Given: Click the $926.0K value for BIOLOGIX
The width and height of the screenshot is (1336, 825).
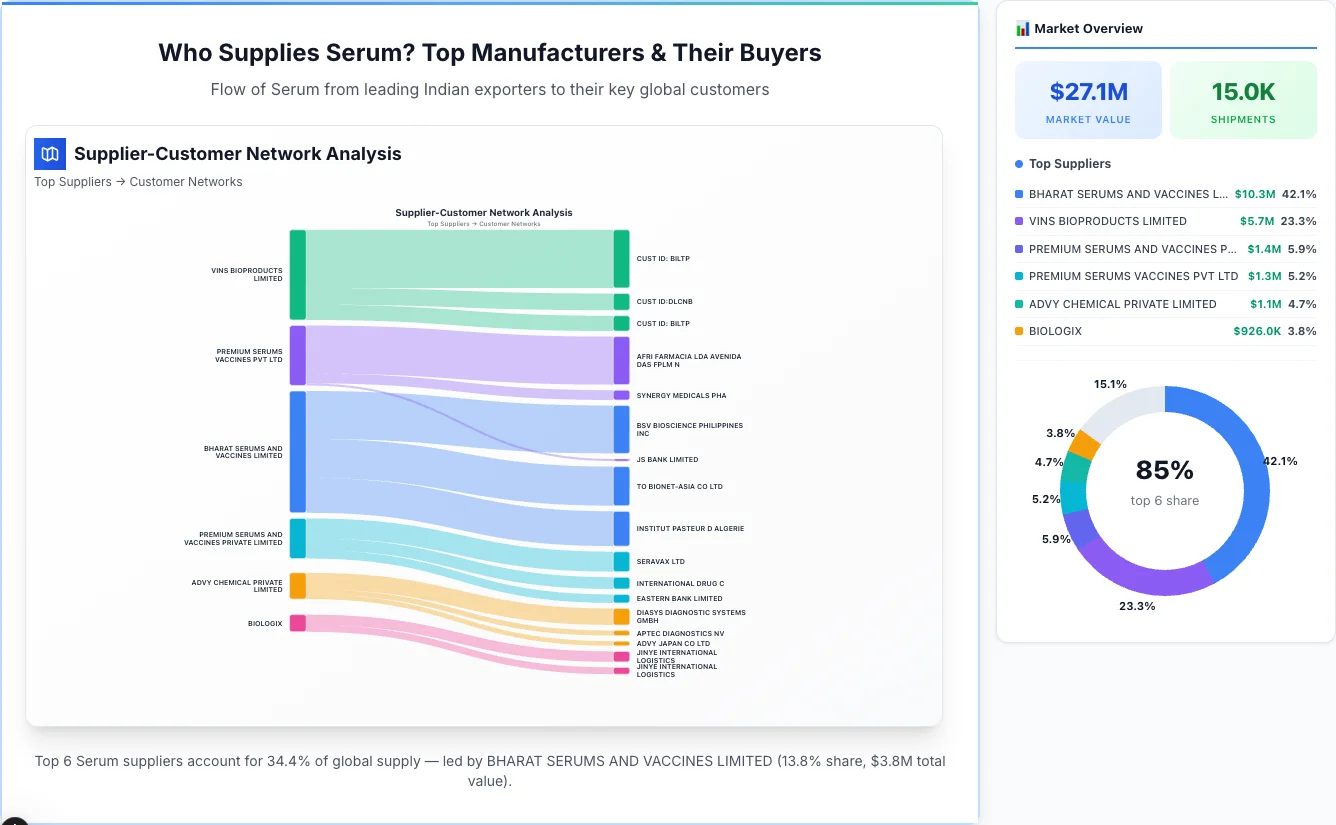Looking at the screenshot, I should click(1255, 331).
